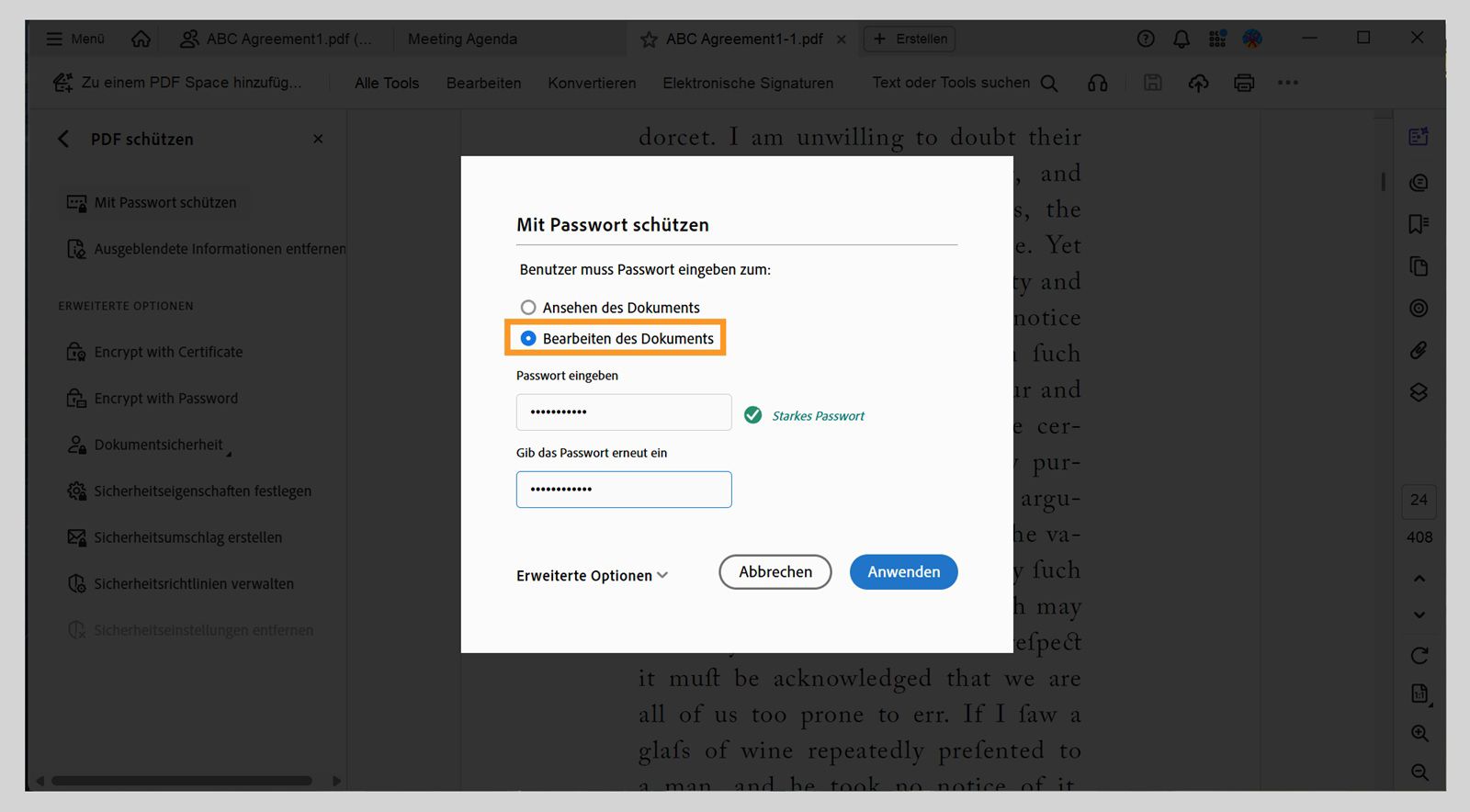Open the user profile avatar

[x=1252, y=39]
